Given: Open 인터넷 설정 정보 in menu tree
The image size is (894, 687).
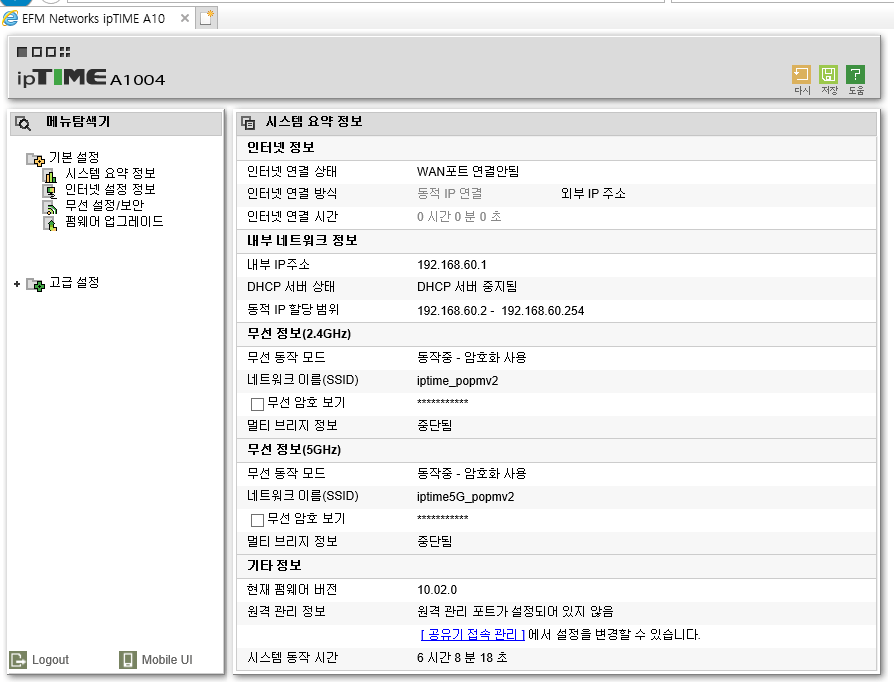Looking at the screenshot, I should click(110, 189).
